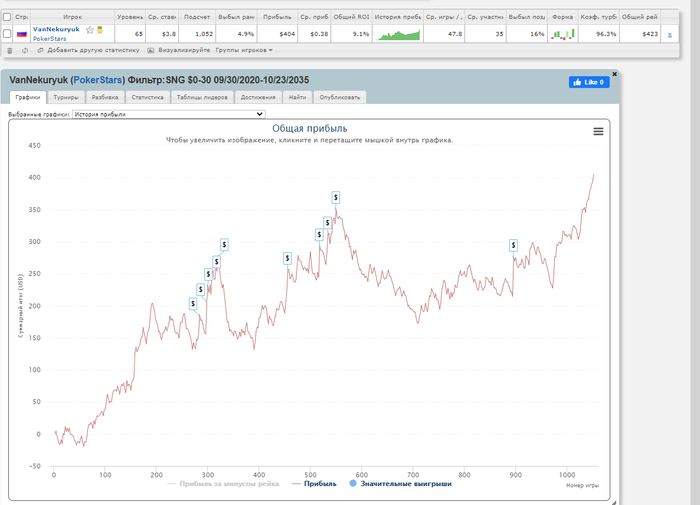
Task: Click the topmost $ marker at the chart peak
Action: [336, 197]
